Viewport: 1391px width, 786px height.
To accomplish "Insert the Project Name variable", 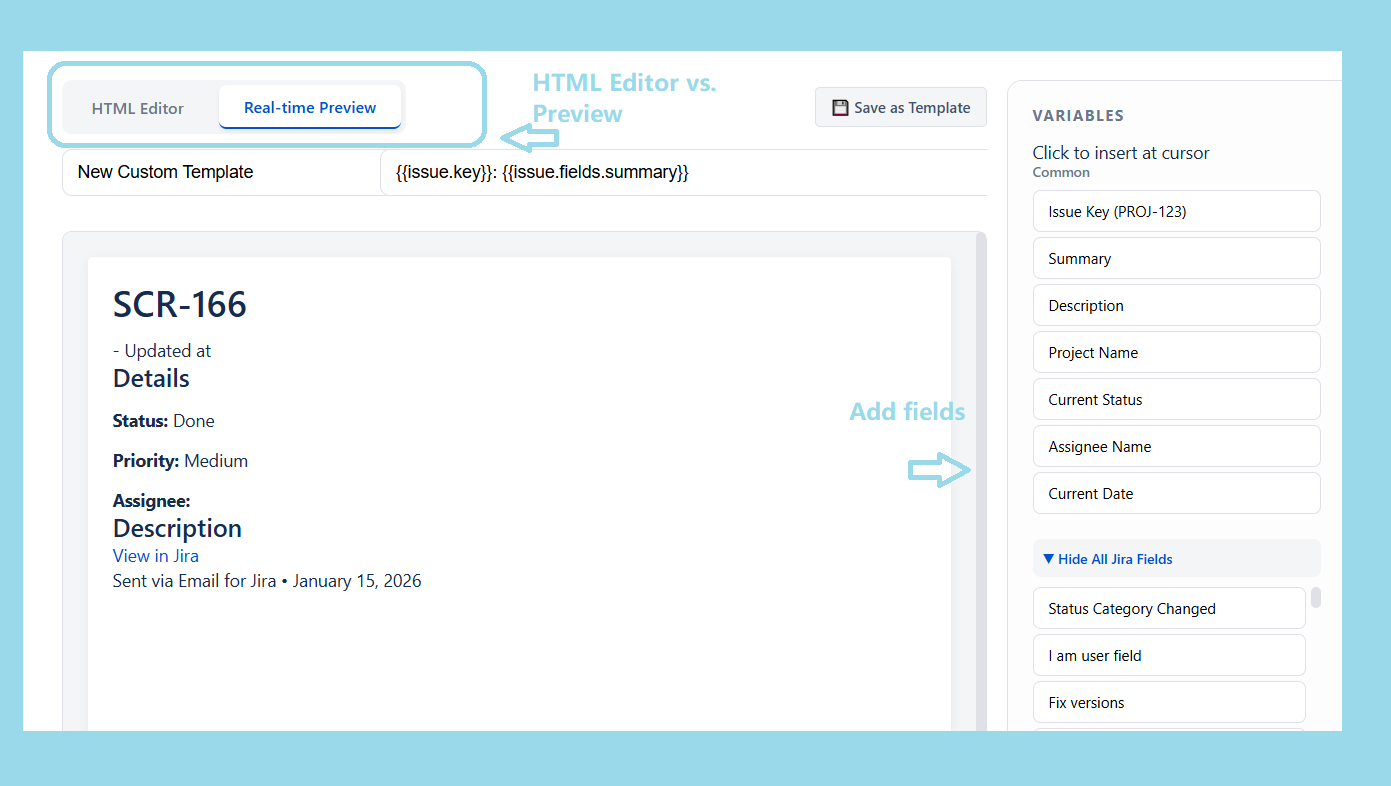I will click(x=1176, y=352).
